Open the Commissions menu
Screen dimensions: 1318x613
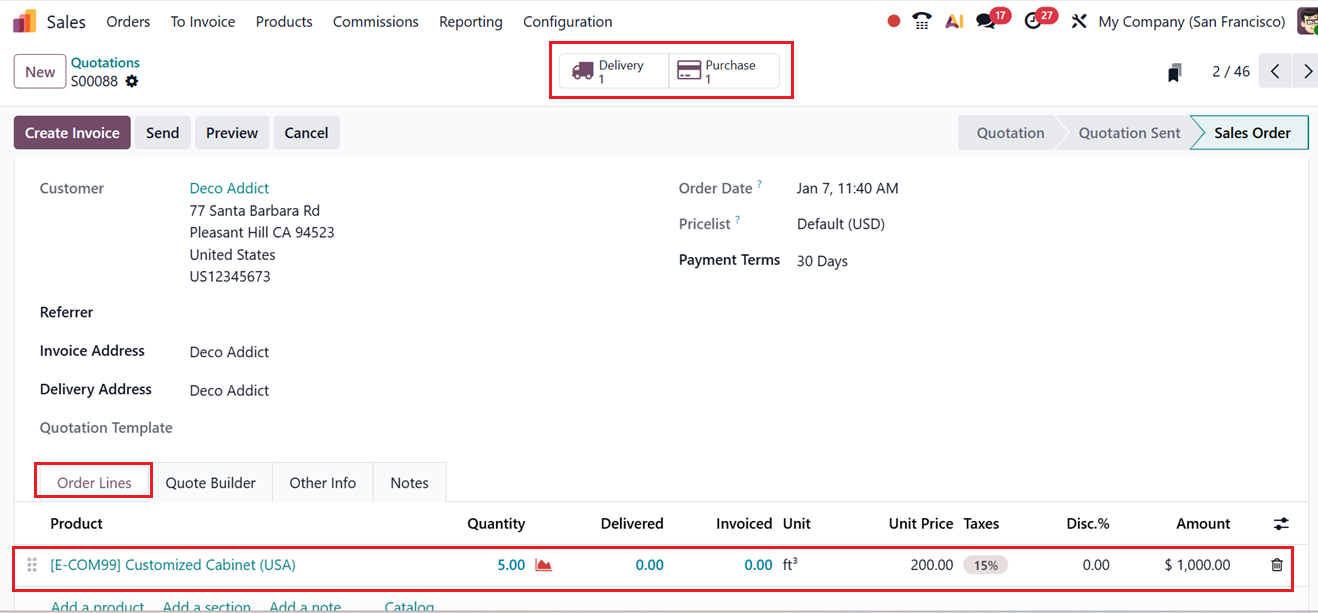[x=376, y=21]
